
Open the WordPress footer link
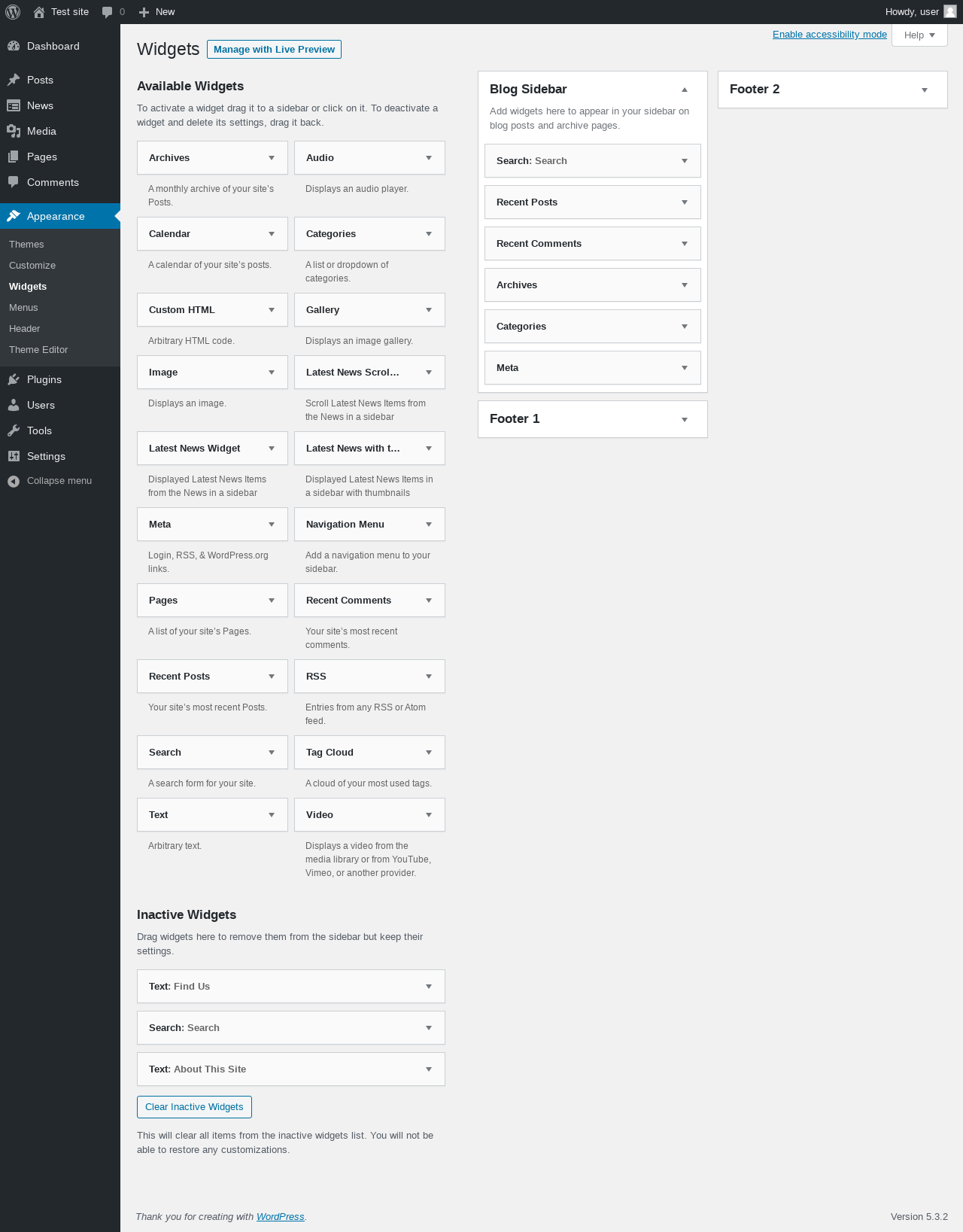pos(280,1217)
